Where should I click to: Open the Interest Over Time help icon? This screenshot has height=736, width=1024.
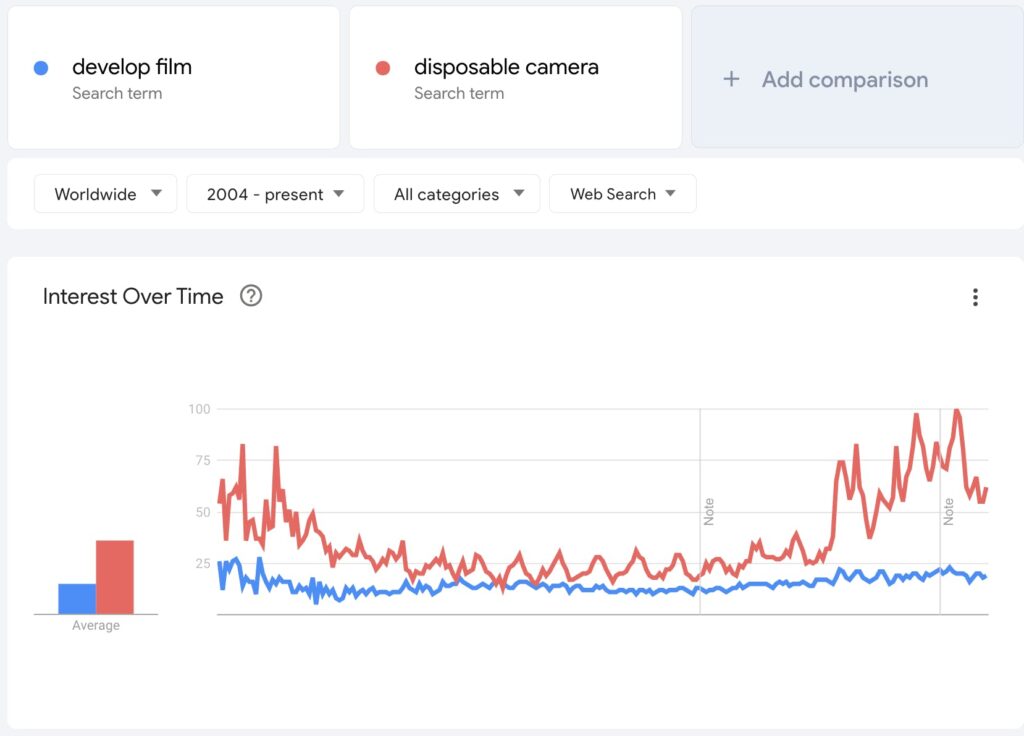coord(251,296)
